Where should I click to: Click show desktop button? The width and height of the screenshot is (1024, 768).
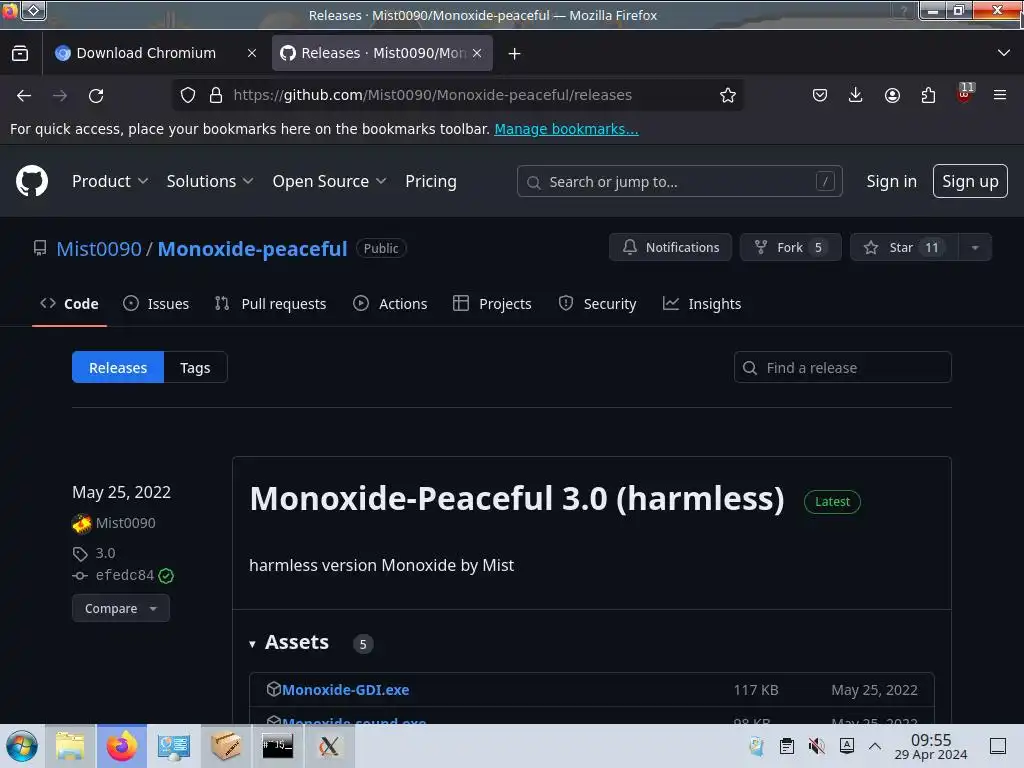(x=998, y=746)
